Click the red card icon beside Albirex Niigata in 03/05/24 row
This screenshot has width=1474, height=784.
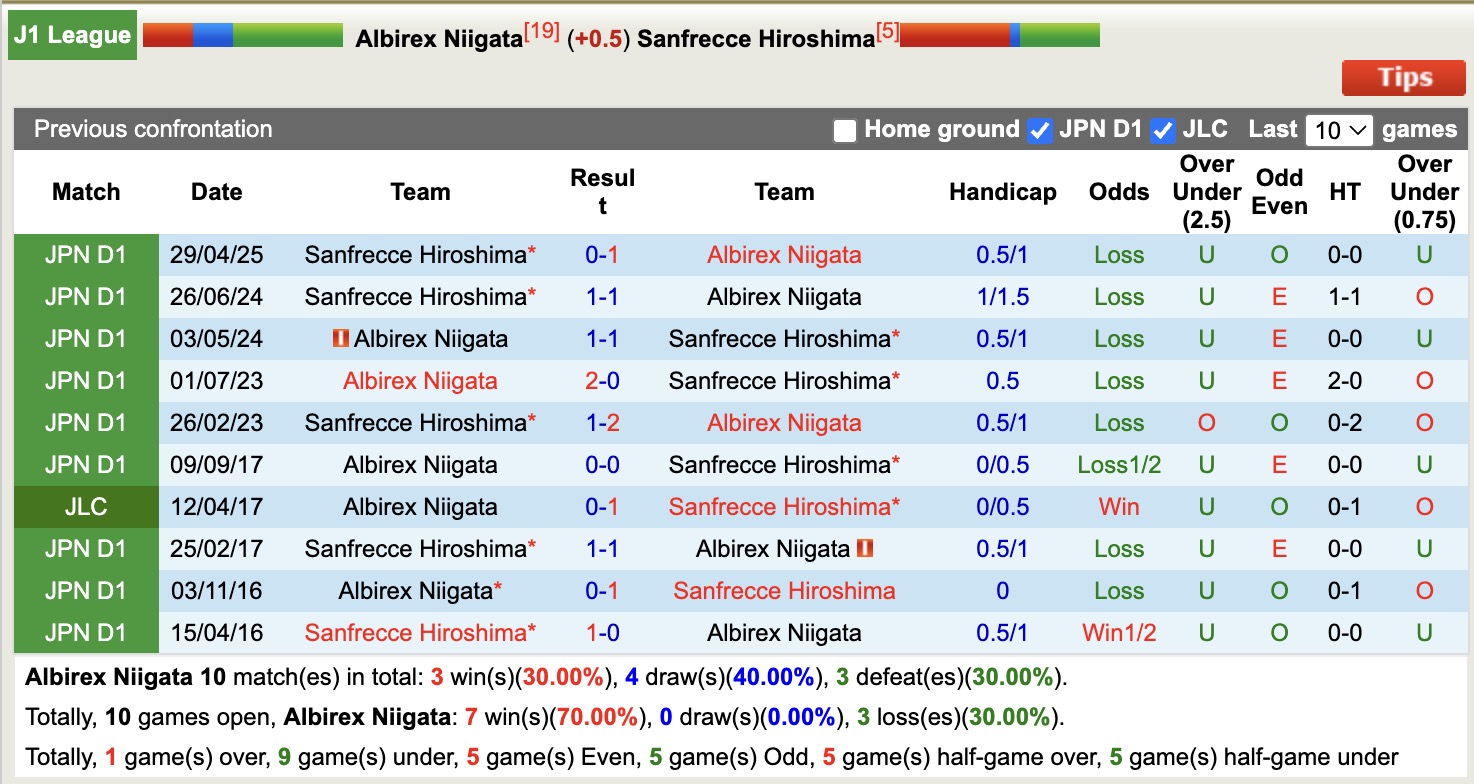[x=340, y=338]
